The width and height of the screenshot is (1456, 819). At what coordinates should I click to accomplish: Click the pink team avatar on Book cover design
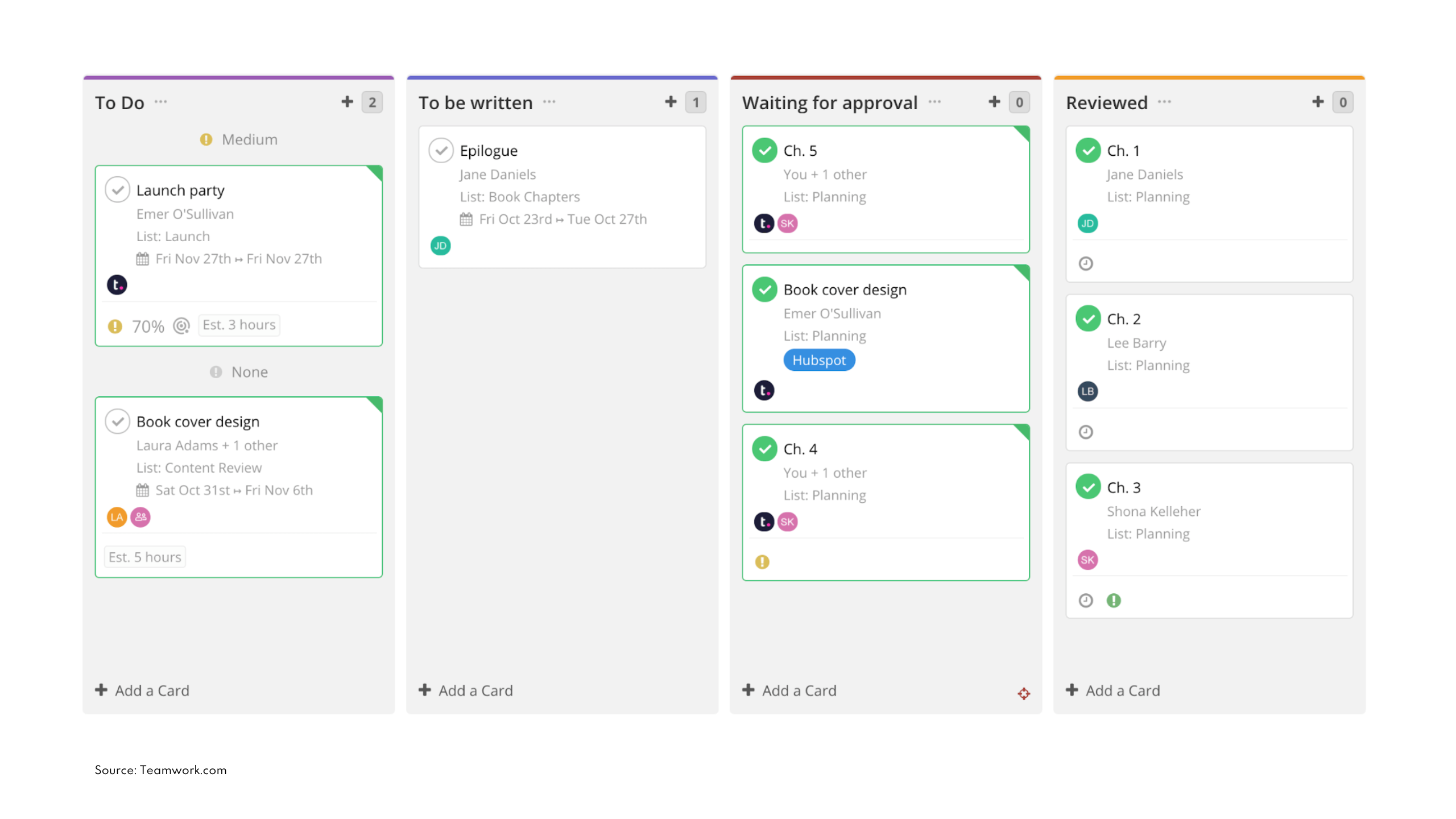coord(140,517)
